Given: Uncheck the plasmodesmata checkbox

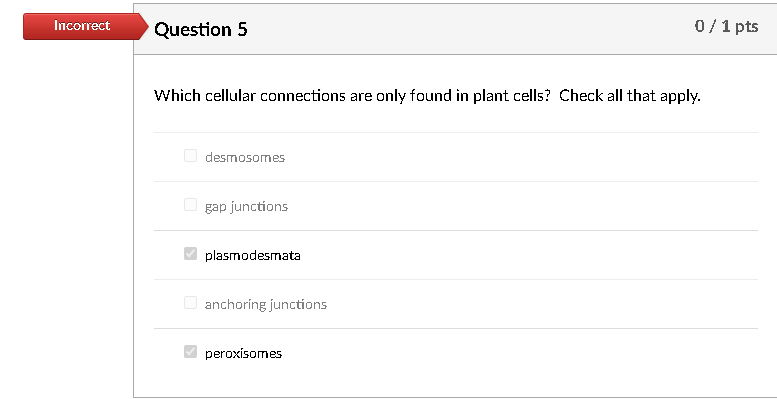Looking at the screenshot, I should point(190,254).
